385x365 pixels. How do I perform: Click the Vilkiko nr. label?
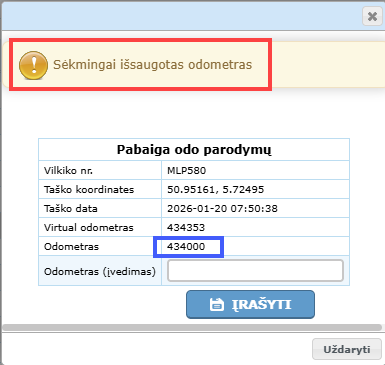[x=68, y=171]
